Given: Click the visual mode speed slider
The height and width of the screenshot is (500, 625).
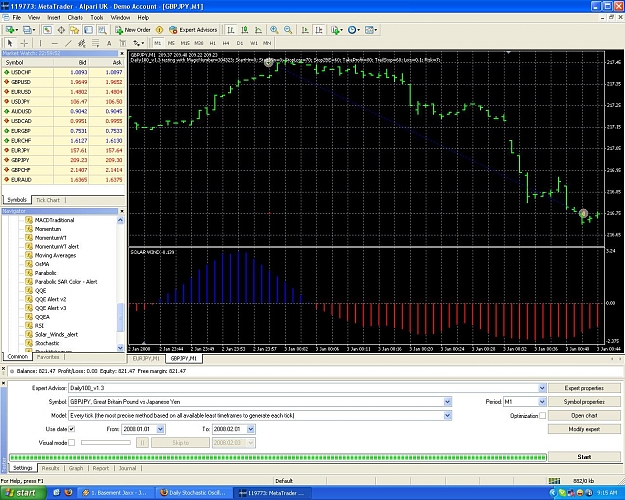Looking at the screenshot, I should pos(106,443).
